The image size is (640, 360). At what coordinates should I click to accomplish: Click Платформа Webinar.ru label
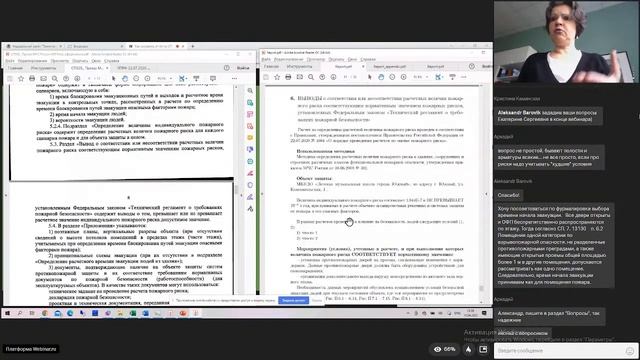[x=31, y=349]
